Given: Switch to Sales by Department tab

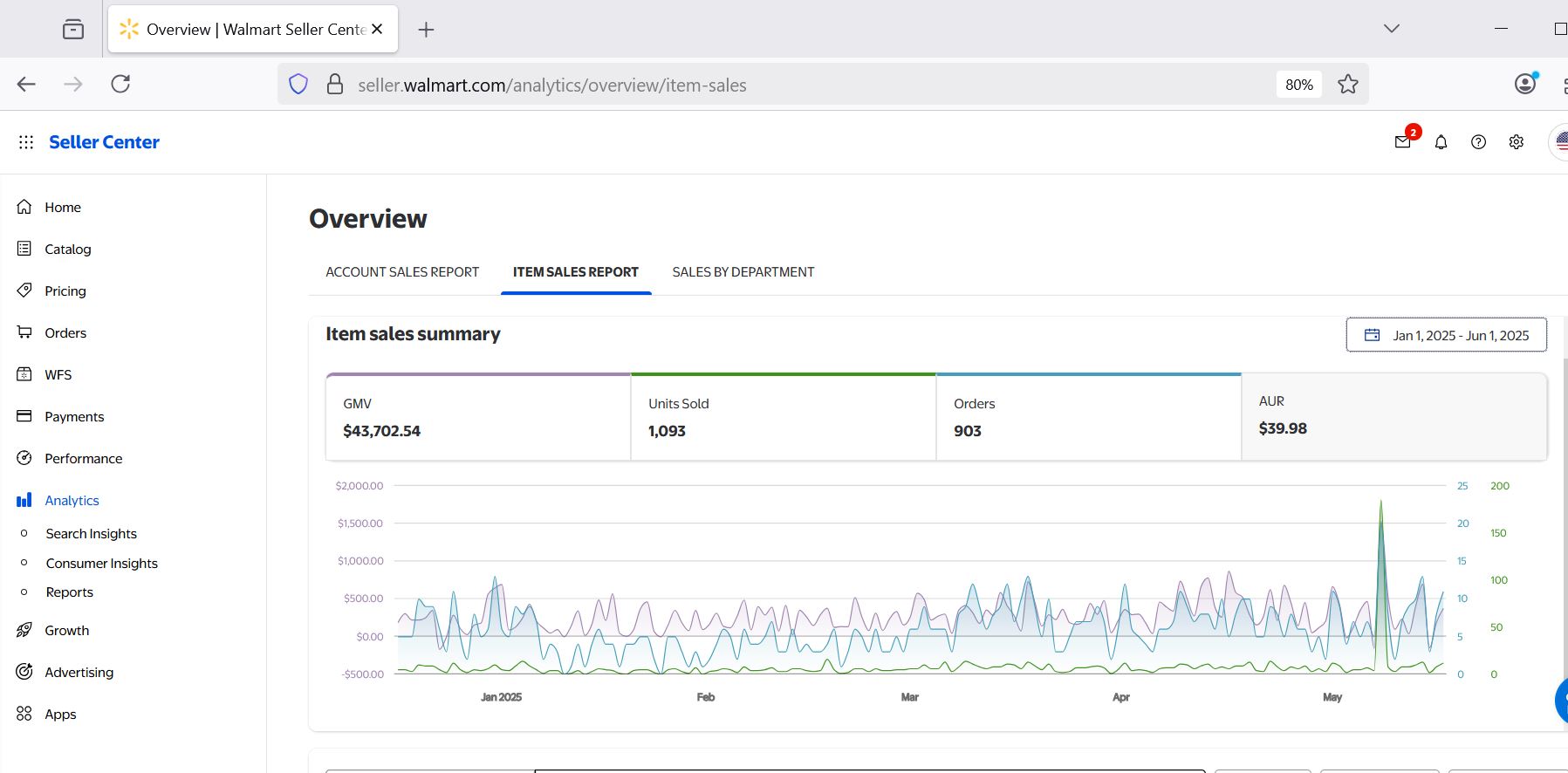Looking at the screenshot, I should (743, 272).
